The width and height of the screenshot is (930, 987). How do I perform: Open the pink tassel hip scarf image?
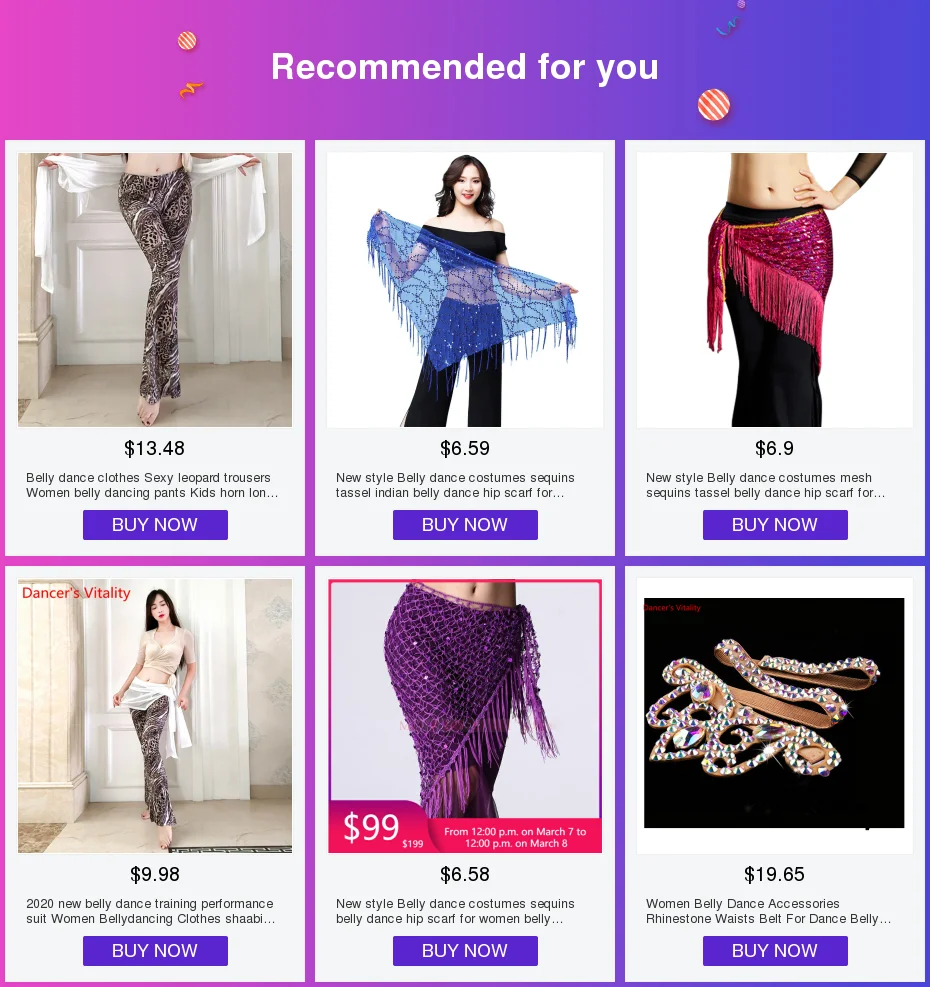tap(774, 290)
